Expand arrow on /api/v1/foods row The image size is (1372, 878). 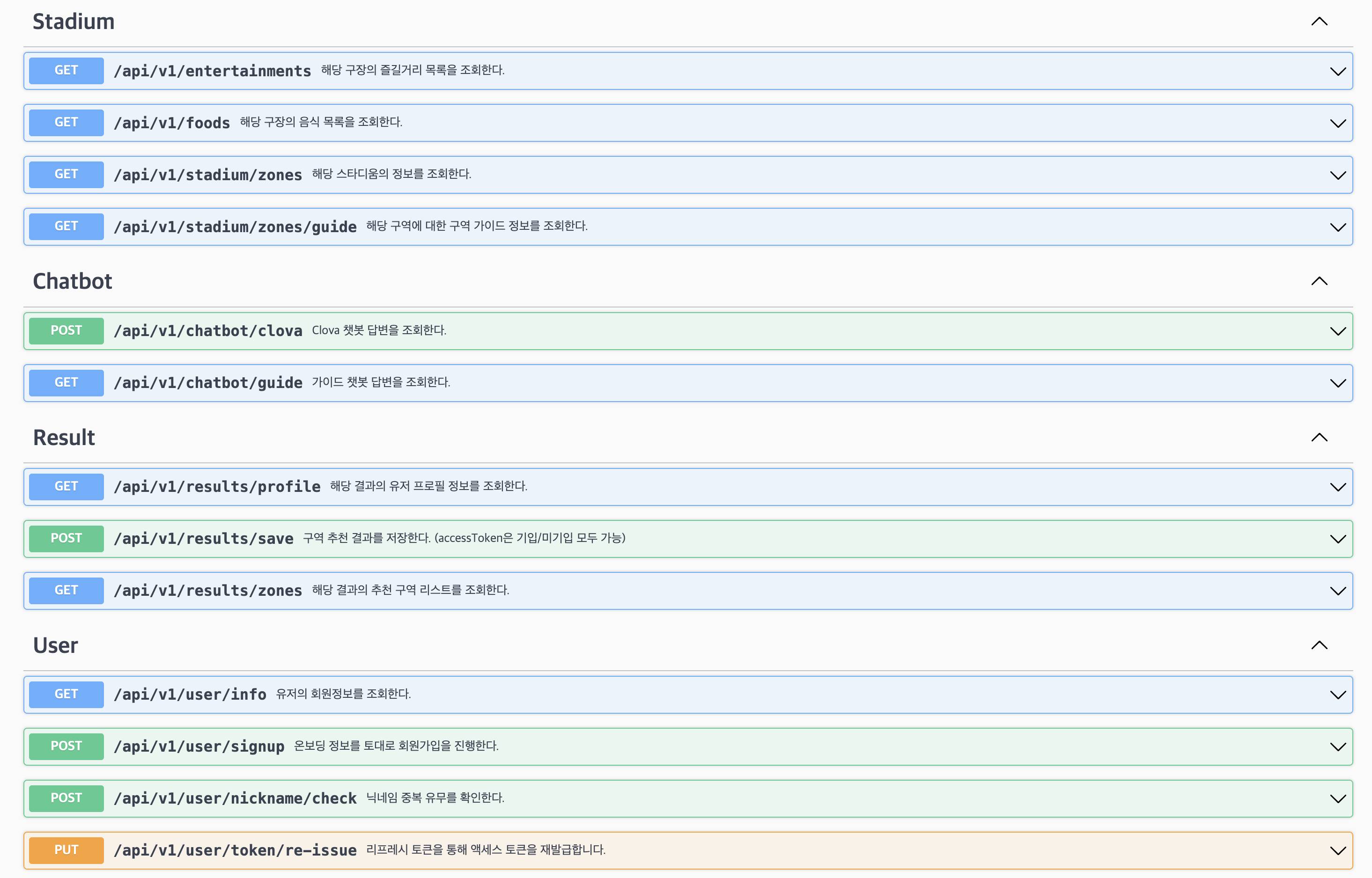pyautogui.click(x=1337, y=123)
